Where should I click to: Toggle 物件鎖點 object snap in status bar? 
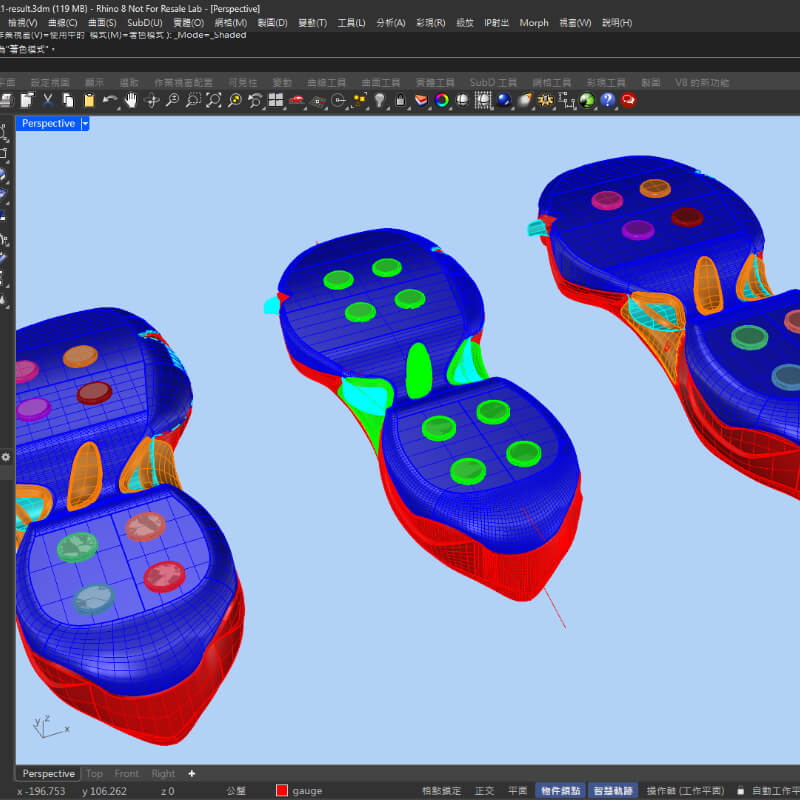pyautogui.click(x=560, y=790)
